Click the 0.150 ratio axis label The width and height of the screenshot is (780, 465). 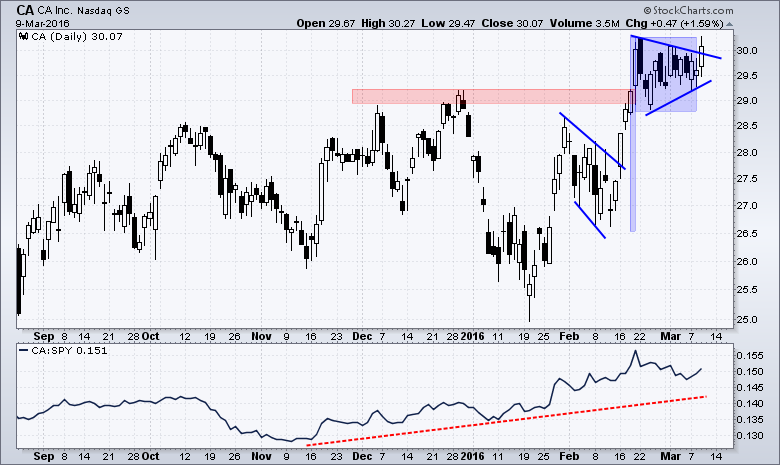[x=750, y=372]
